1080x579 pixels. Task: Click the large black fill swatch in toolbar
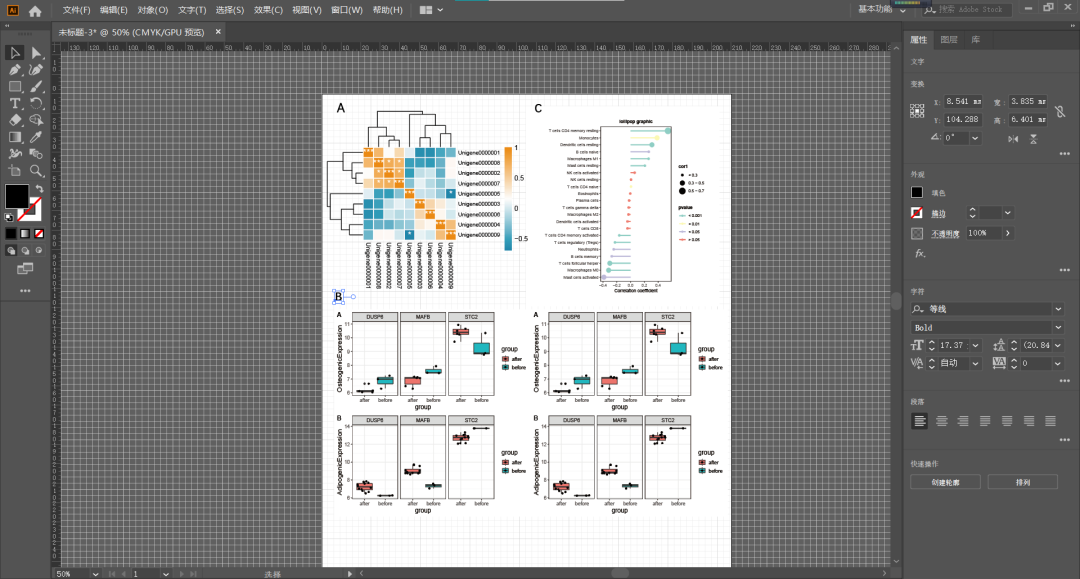17,196
